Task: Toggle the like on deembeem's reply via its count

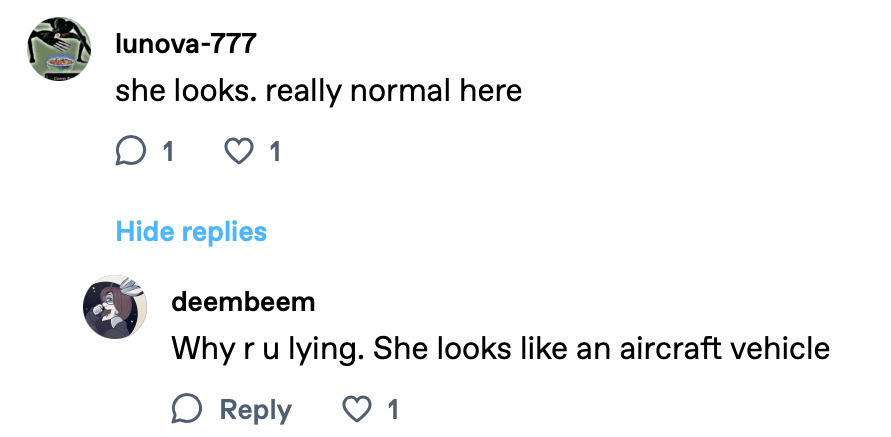Action: (x=393, y=410)
